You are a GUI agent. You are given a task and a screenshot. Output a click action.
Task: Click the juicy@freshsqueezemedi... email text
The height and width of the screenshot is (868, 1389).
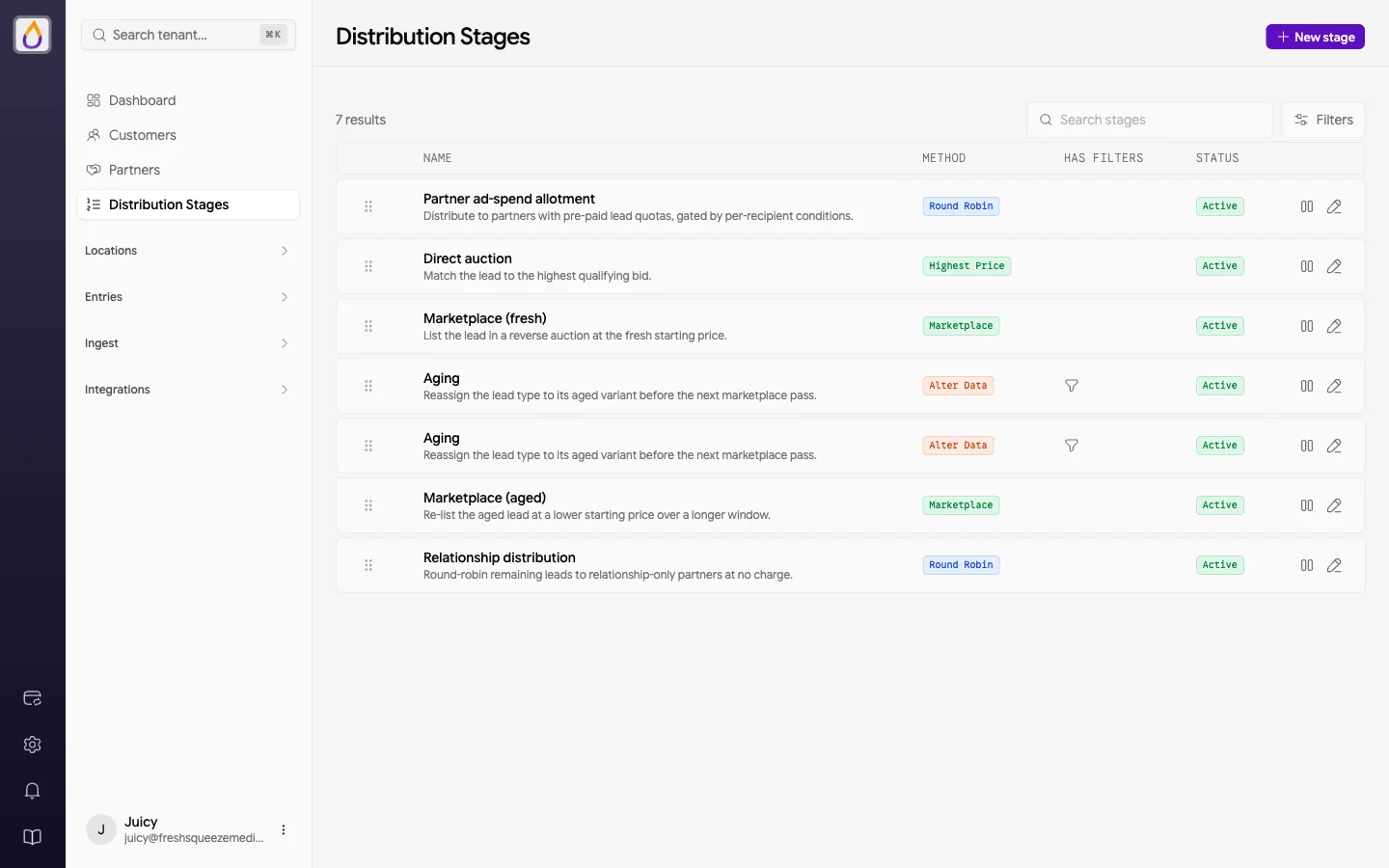(x=194, y=838)
